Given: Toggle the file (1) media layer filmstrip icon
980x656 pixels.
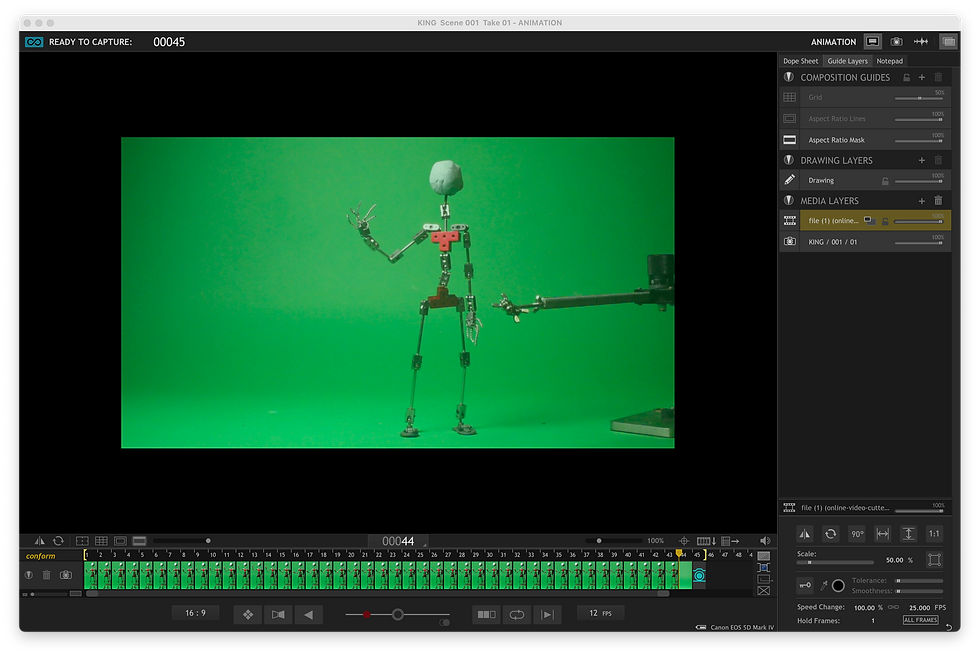Looking at the screenshot, I should click(789, 221).
